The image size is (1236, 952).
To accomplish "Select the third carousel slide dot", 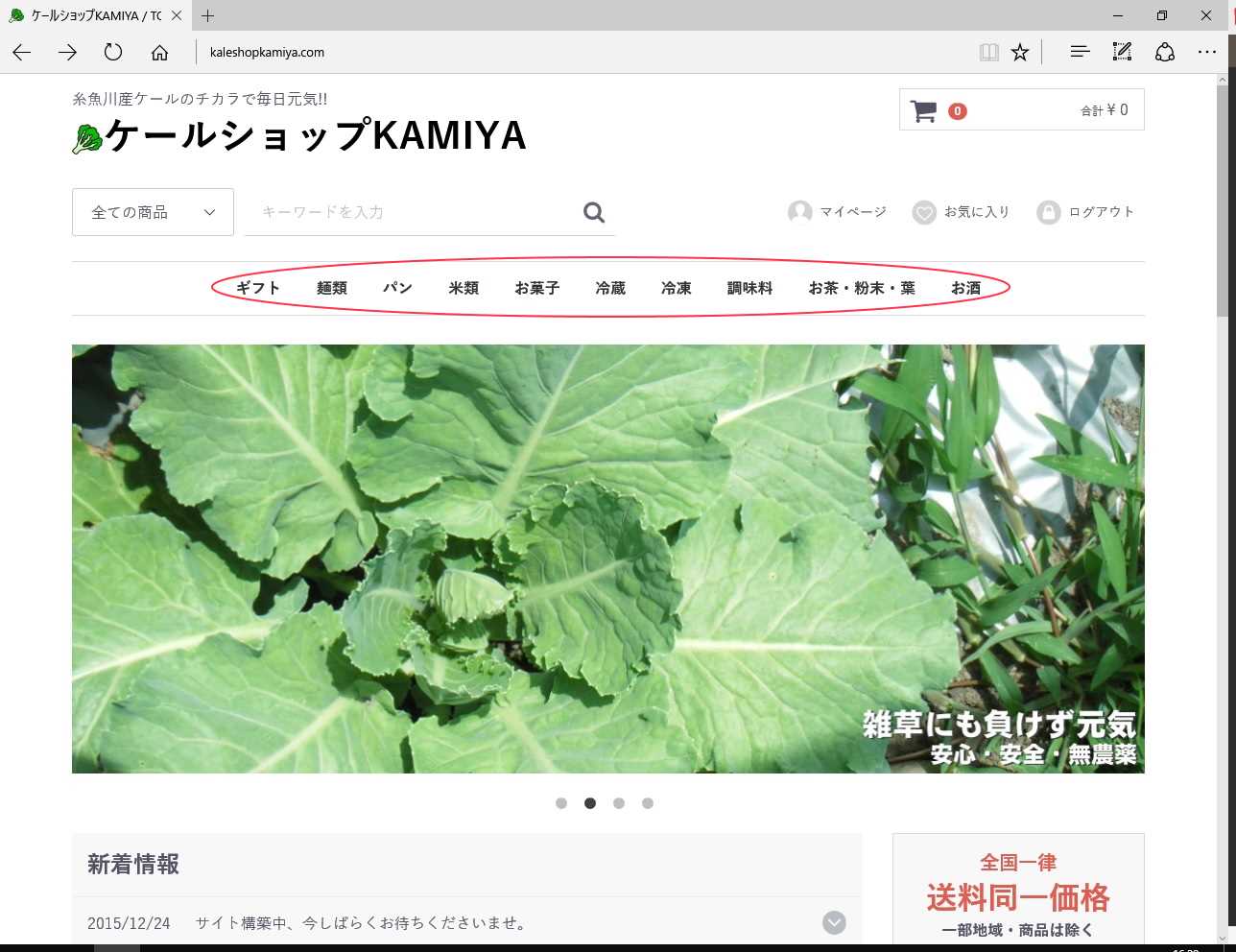I will [619, 803].
